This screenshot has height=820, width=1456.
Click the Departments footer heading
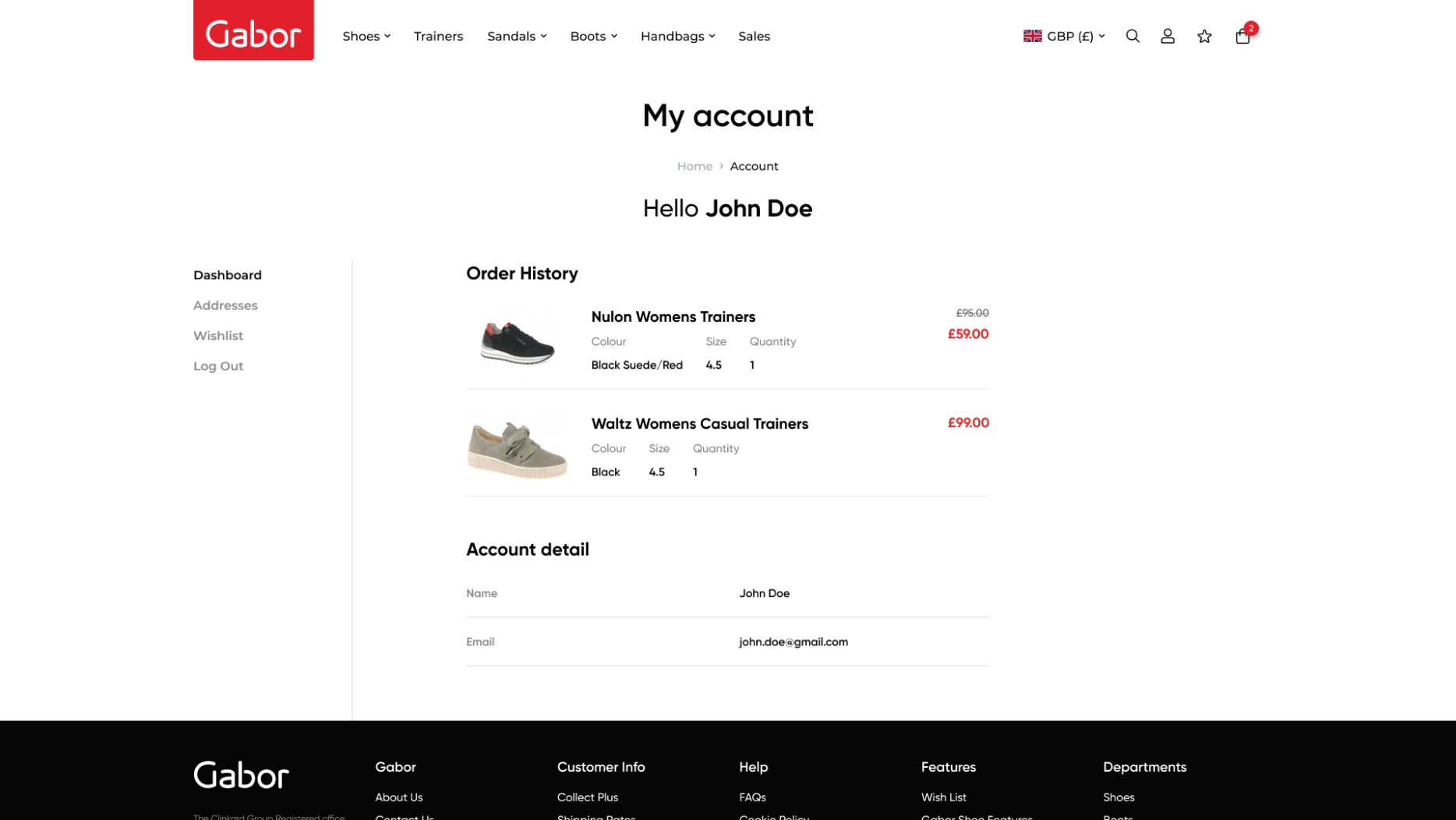1144,767
